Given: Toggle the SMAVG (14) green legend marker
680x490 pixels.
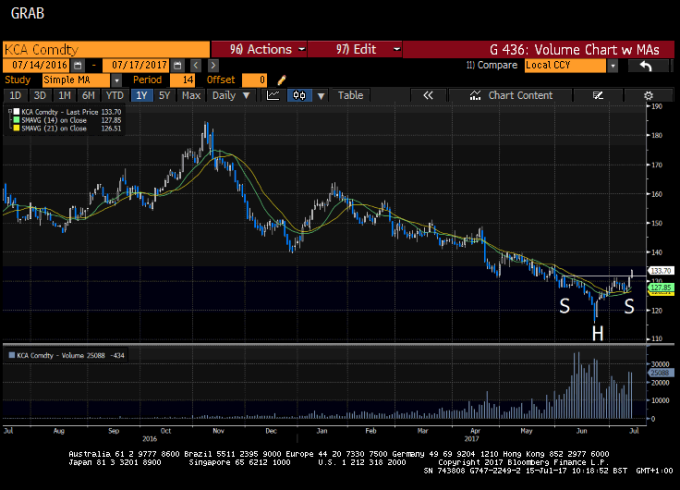Looking at the screenshot, I should coord(11,120).
